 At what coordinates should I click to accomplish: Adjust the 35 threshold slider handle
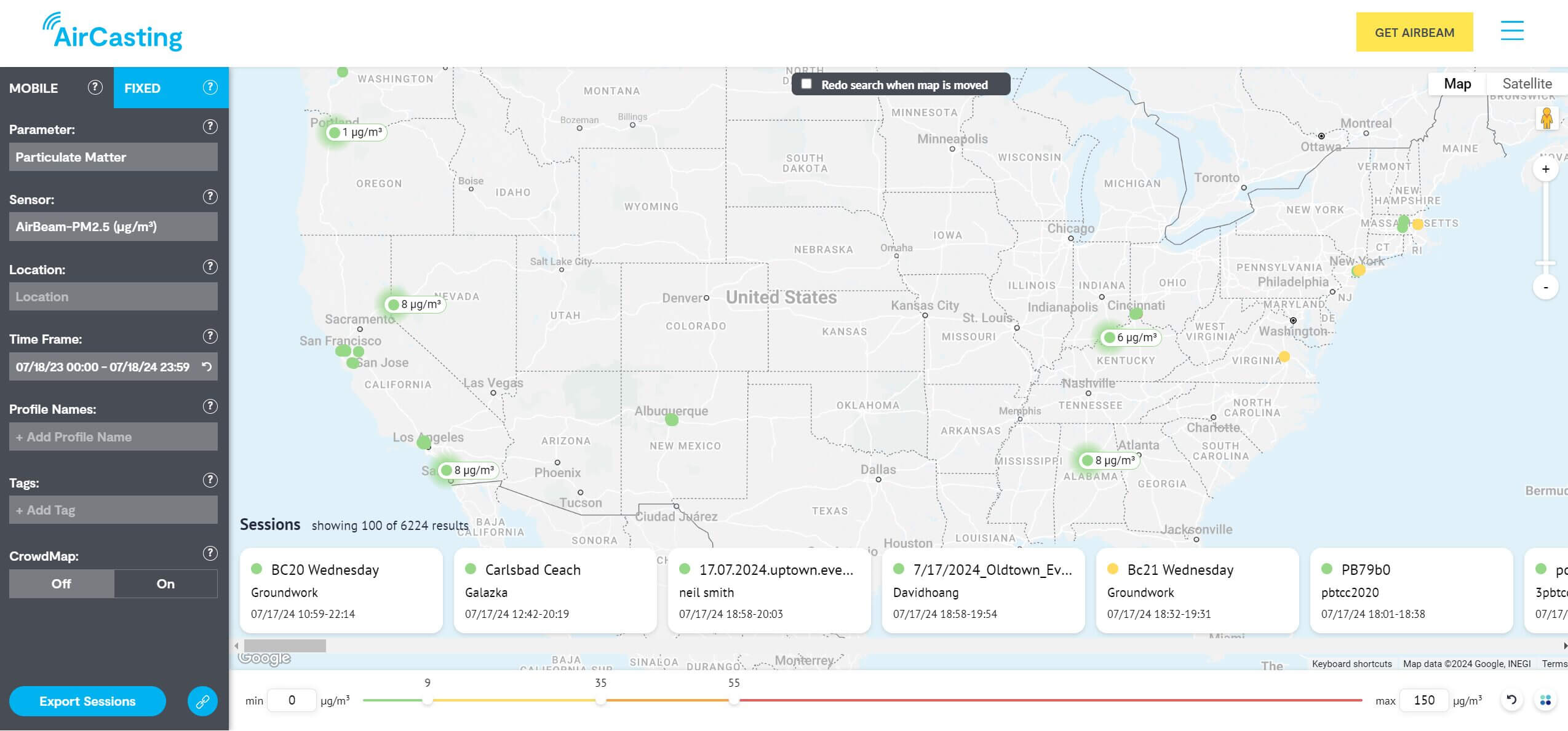click(x=600, y=700)
